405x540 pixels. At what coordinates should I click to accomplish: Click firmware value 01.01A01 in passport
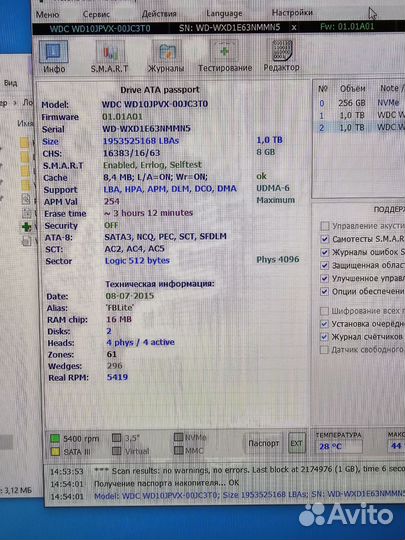(x=122, y=116)
